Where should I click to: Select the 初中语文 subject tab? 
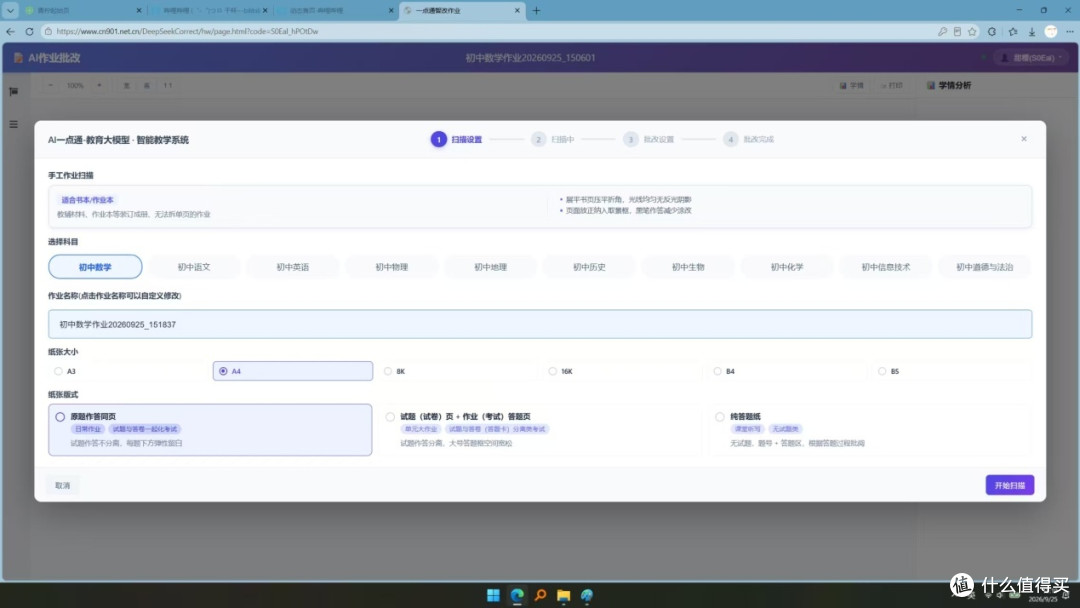194,267
